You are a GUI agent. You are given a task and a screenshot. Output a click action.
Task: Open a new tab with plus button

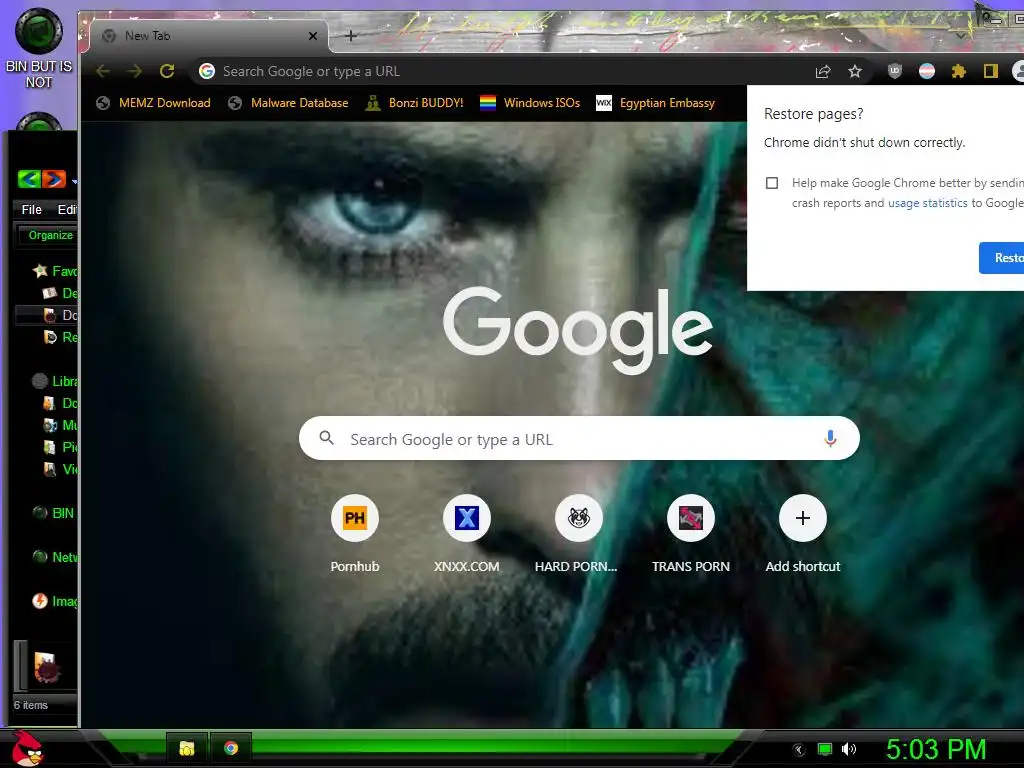click(351, 36)
